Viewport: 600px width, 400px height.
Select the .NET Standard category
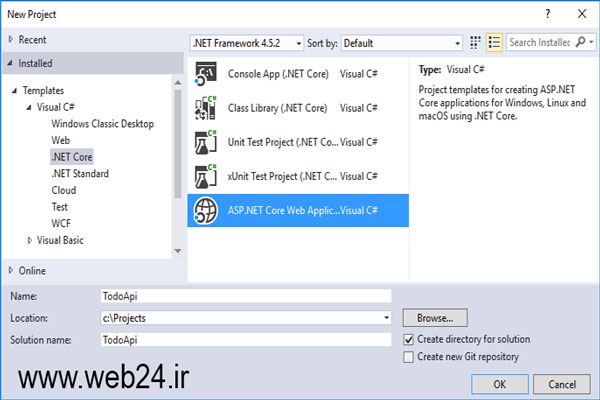click(80, 173)
